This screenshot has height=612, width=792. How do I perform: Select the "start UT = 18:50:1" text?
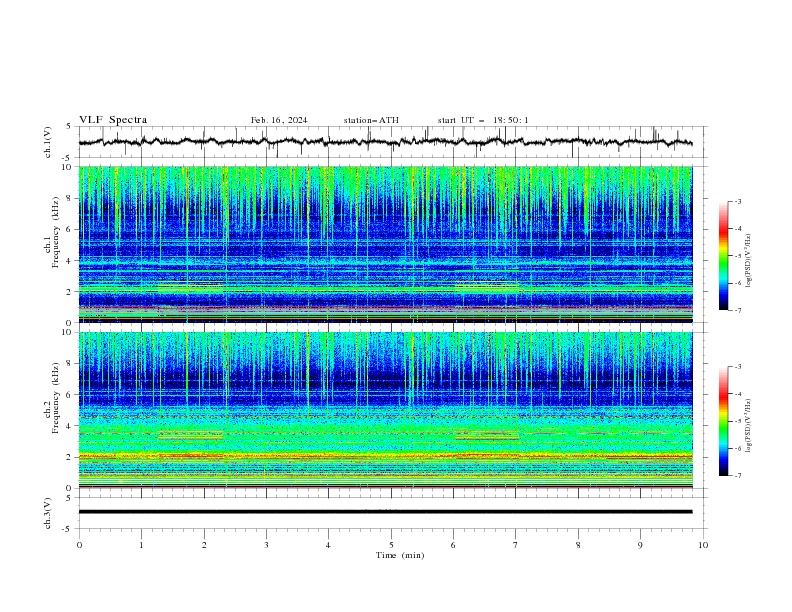click(x=483, y=120)
